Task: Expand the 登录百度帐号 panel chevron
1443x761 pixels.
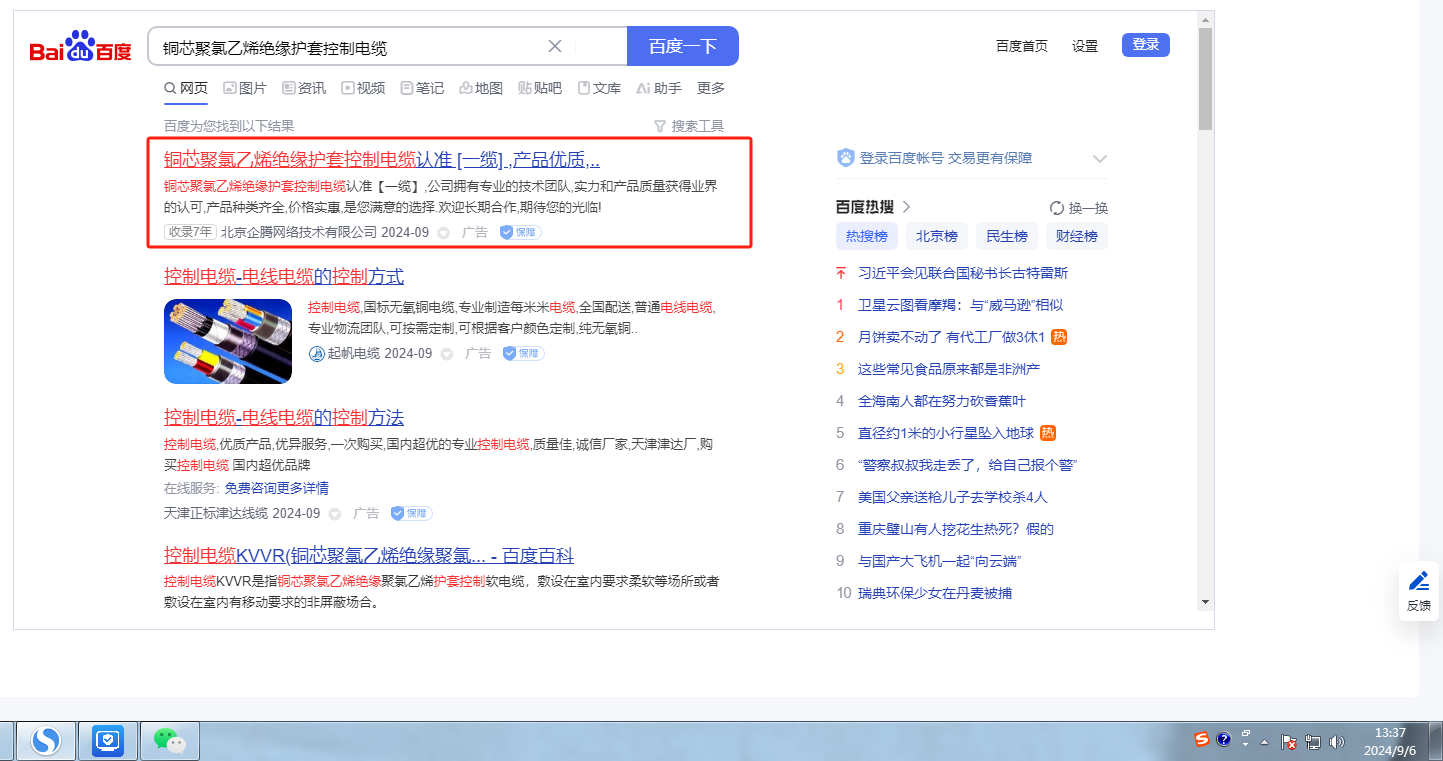Action: coord(1100,159)
